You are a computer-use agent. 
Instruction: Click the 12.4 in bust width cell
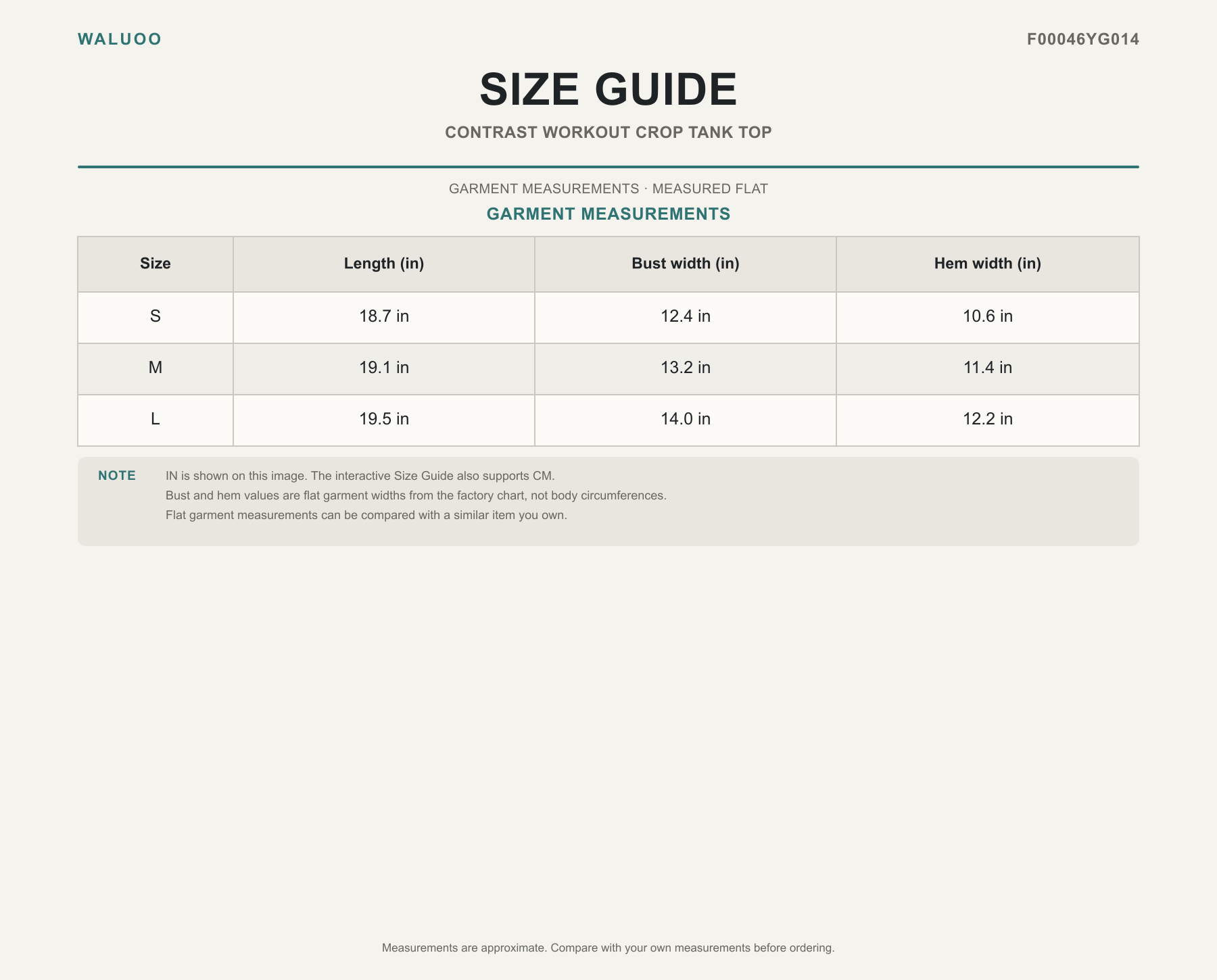point(686,316)
